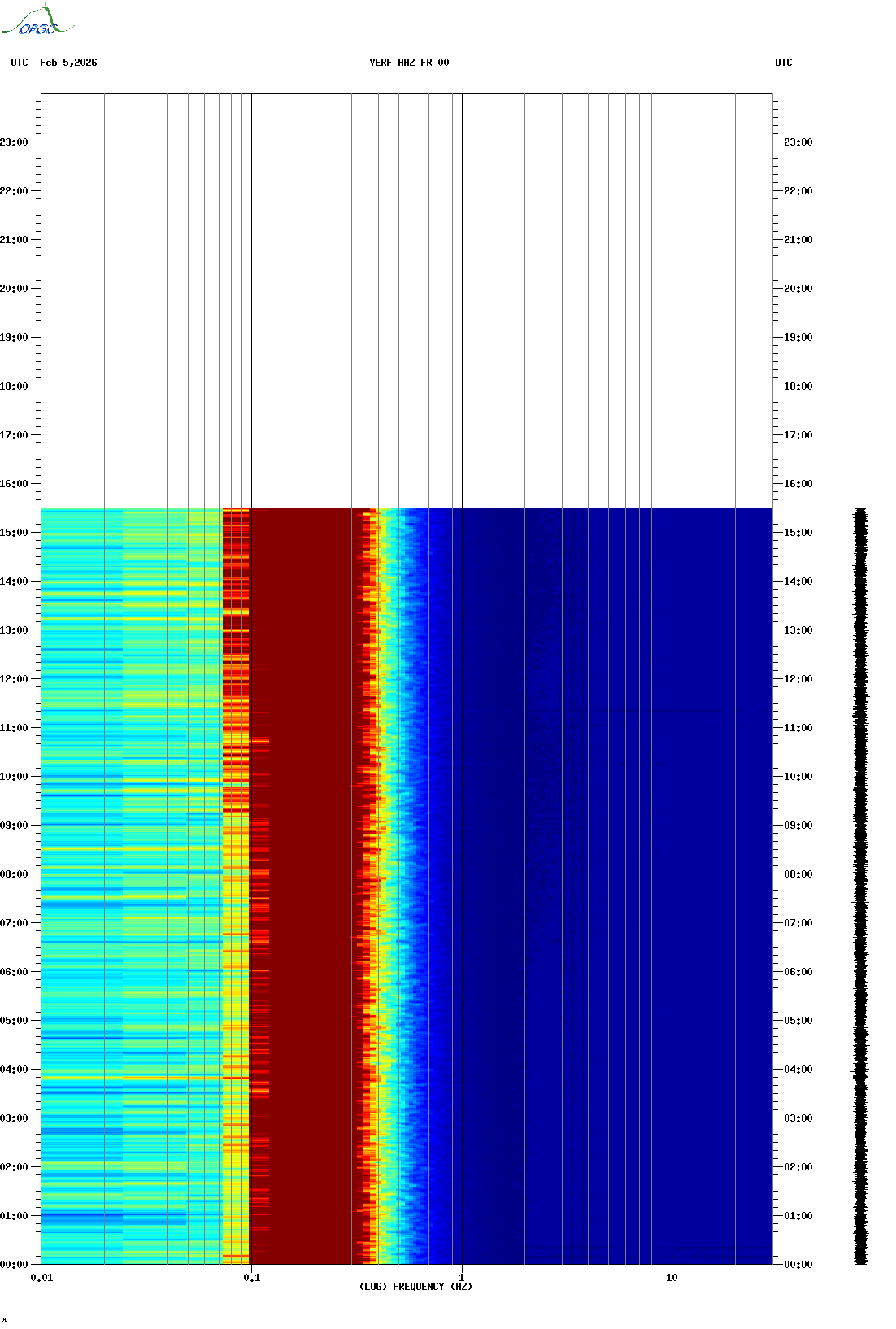Click 11:00 on the left time axis
Screen dimensions: 896x1329
[14, 728]
